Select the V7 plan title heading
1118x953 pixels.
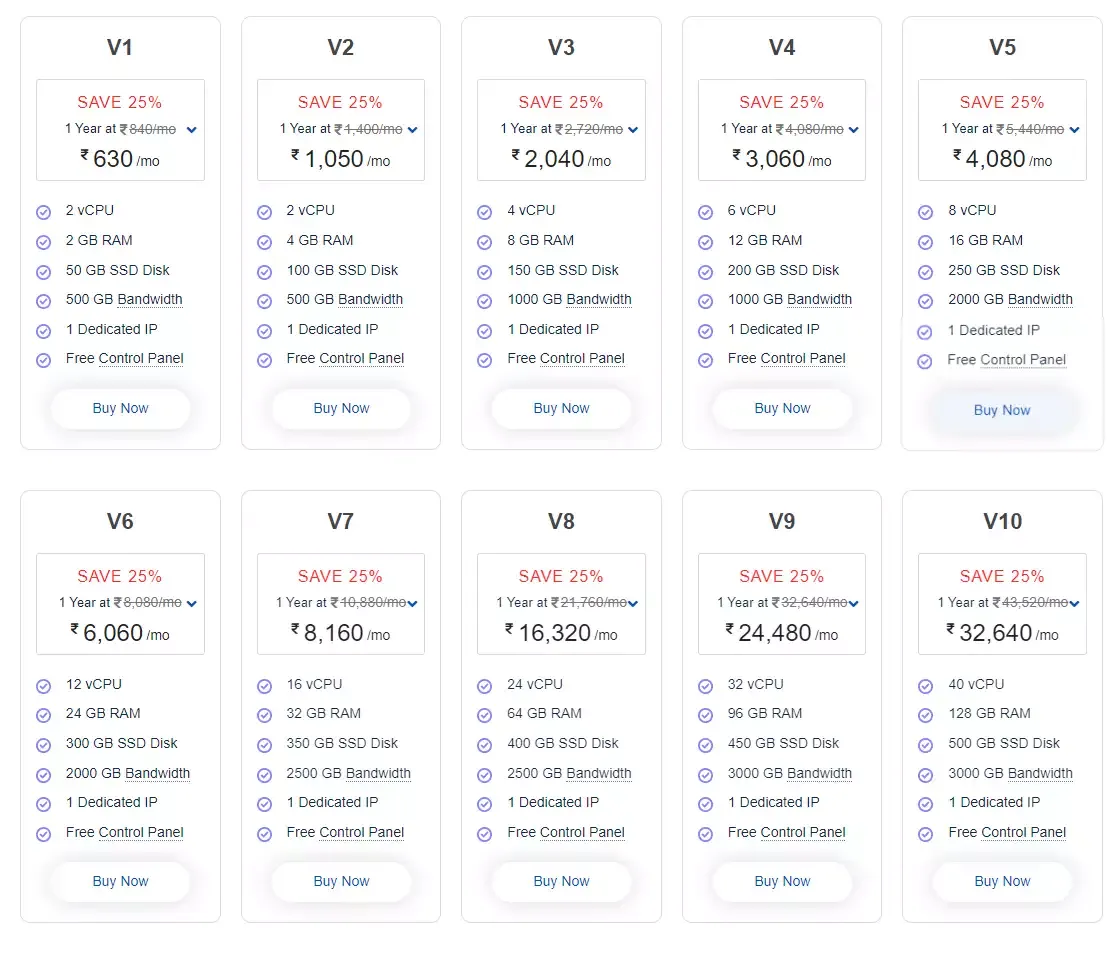coord(341,521)
